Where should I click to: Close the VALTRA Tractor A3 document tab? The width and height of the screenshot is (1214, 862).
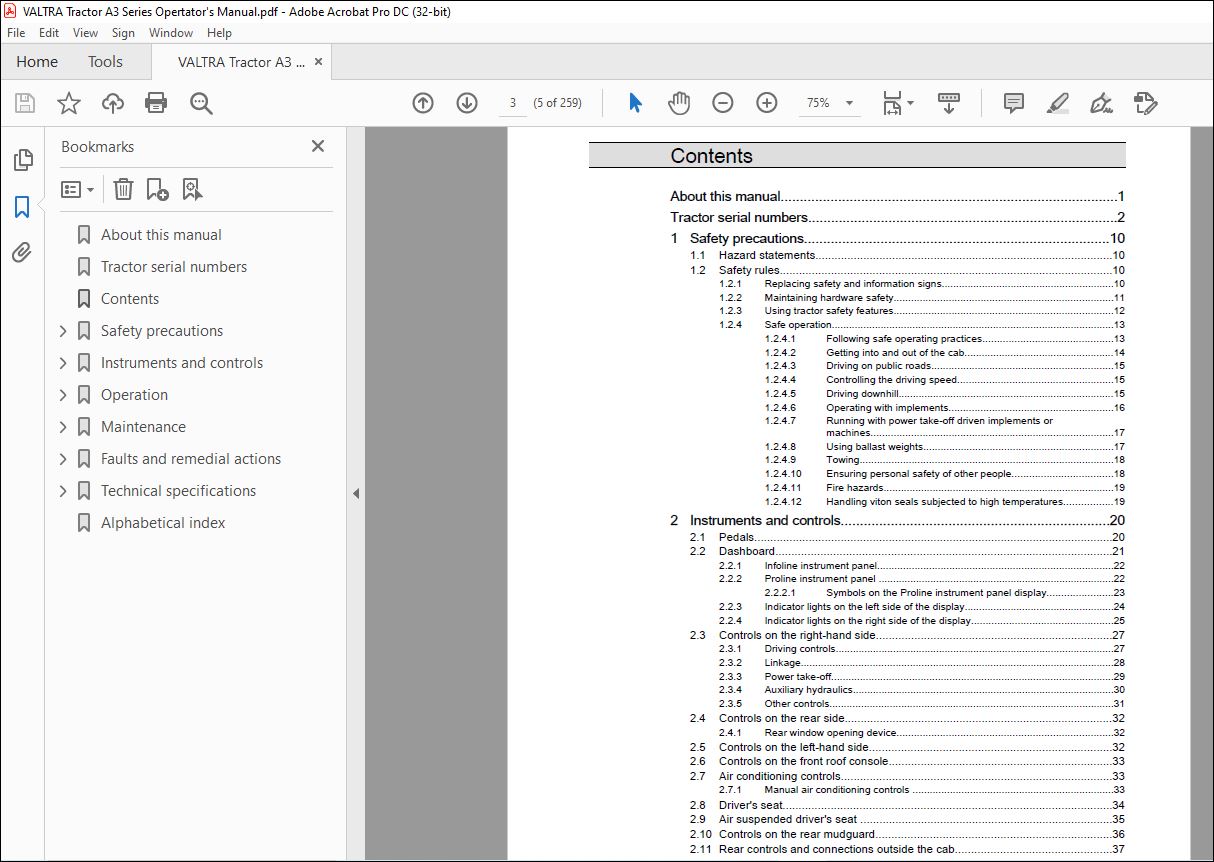(319, 61)
